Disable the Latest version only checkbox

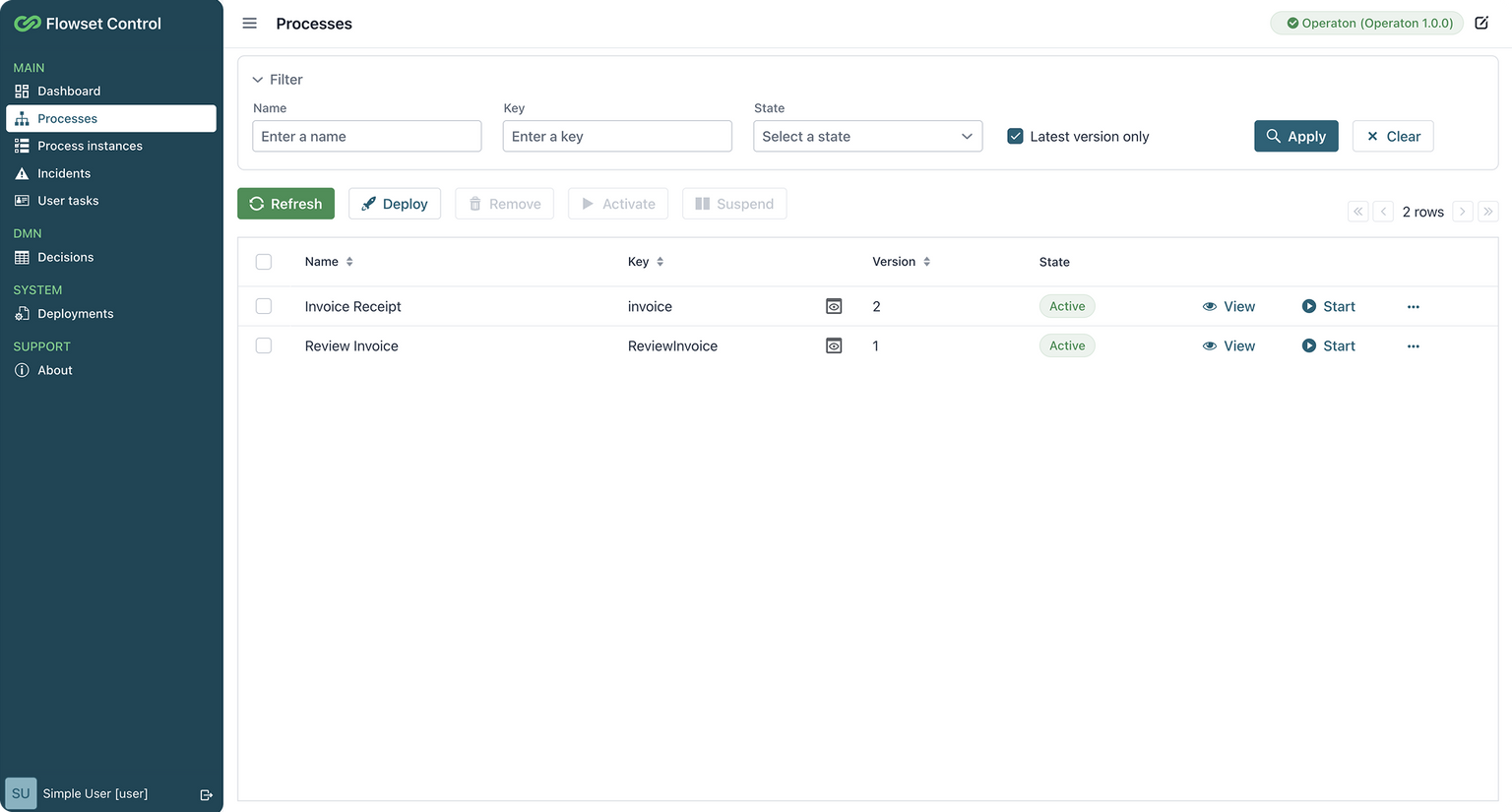pyautogui.click(x=1015, y=136)
